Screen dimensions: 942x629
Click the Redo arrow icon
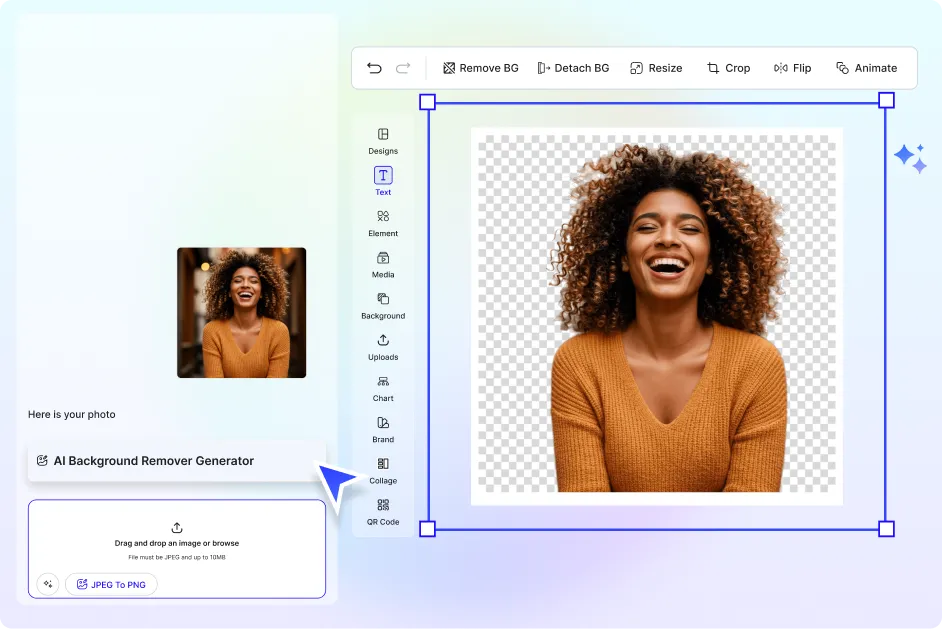pos(403,68)
